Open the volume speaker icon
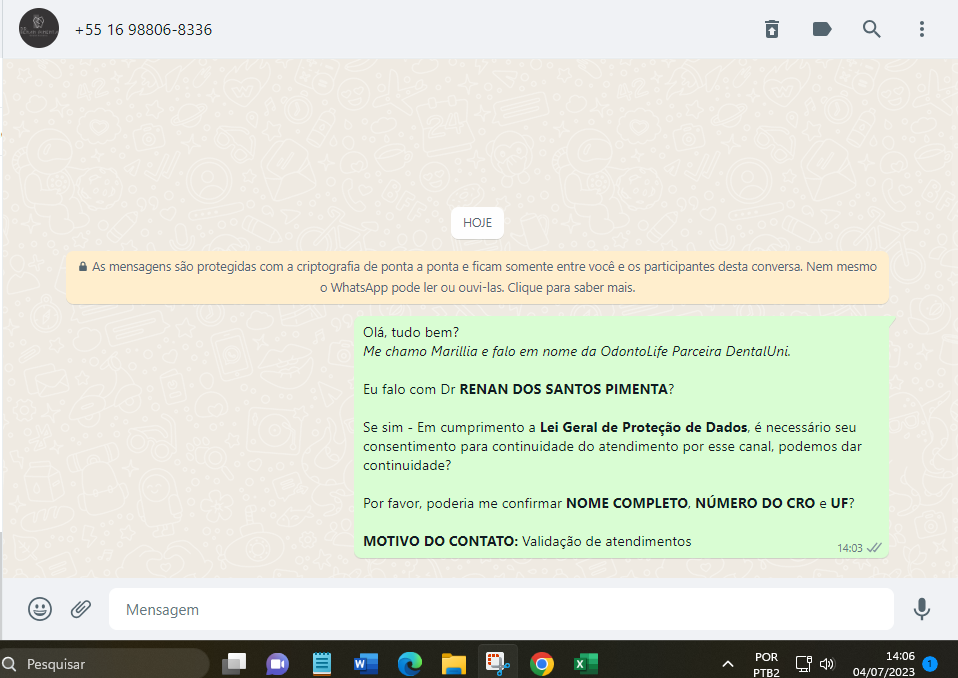Image resolution: width=958 pixels, height=678 pixels. point(827,663)
